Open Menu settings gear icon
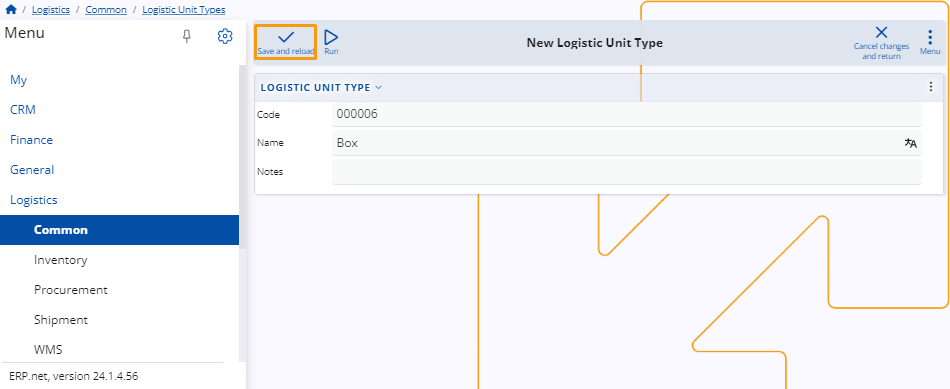 [225, 36]
